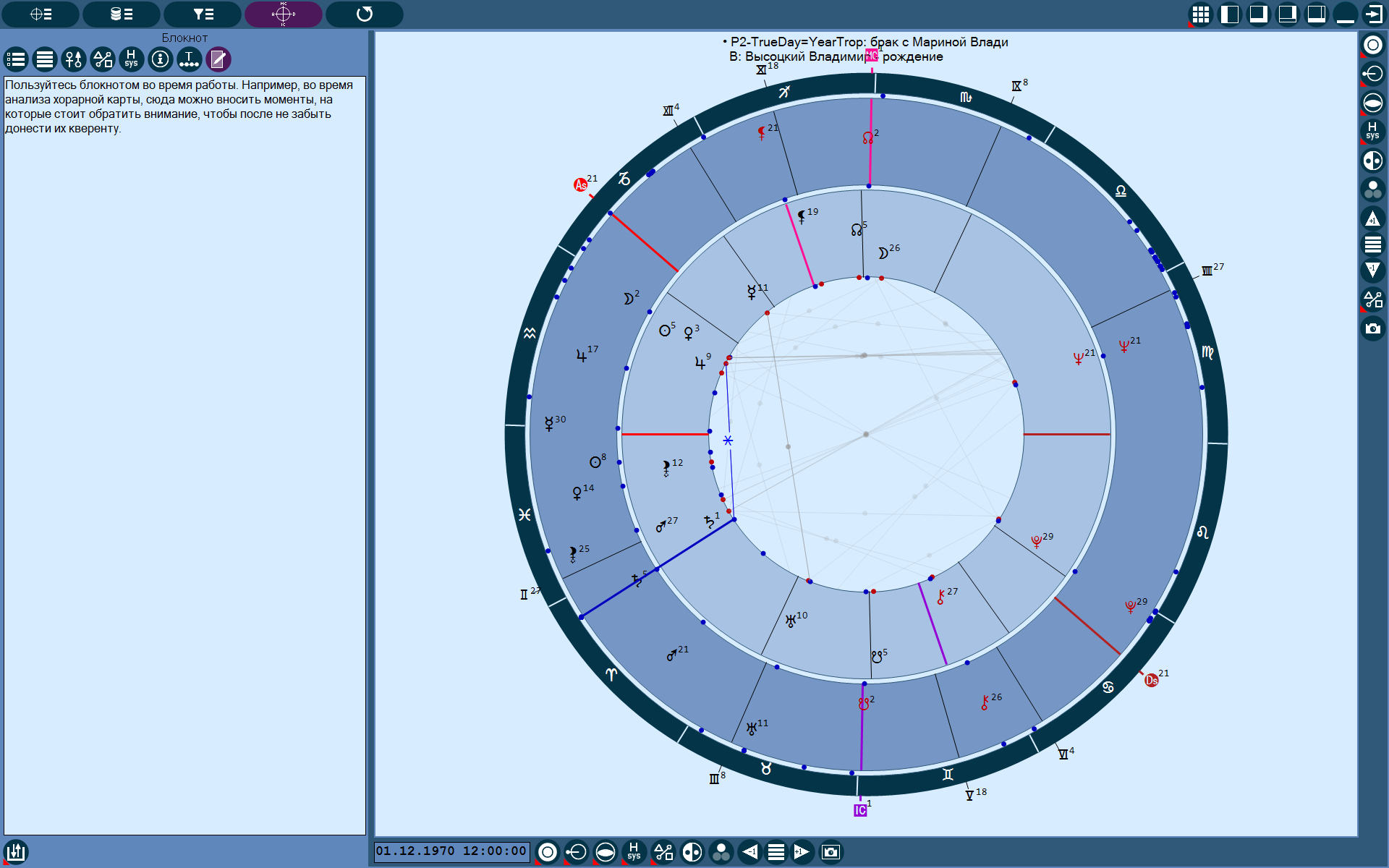Viewport: 1389px width, 868px height.
Task: Switch to the filter list tab
Action: [203, 14]
